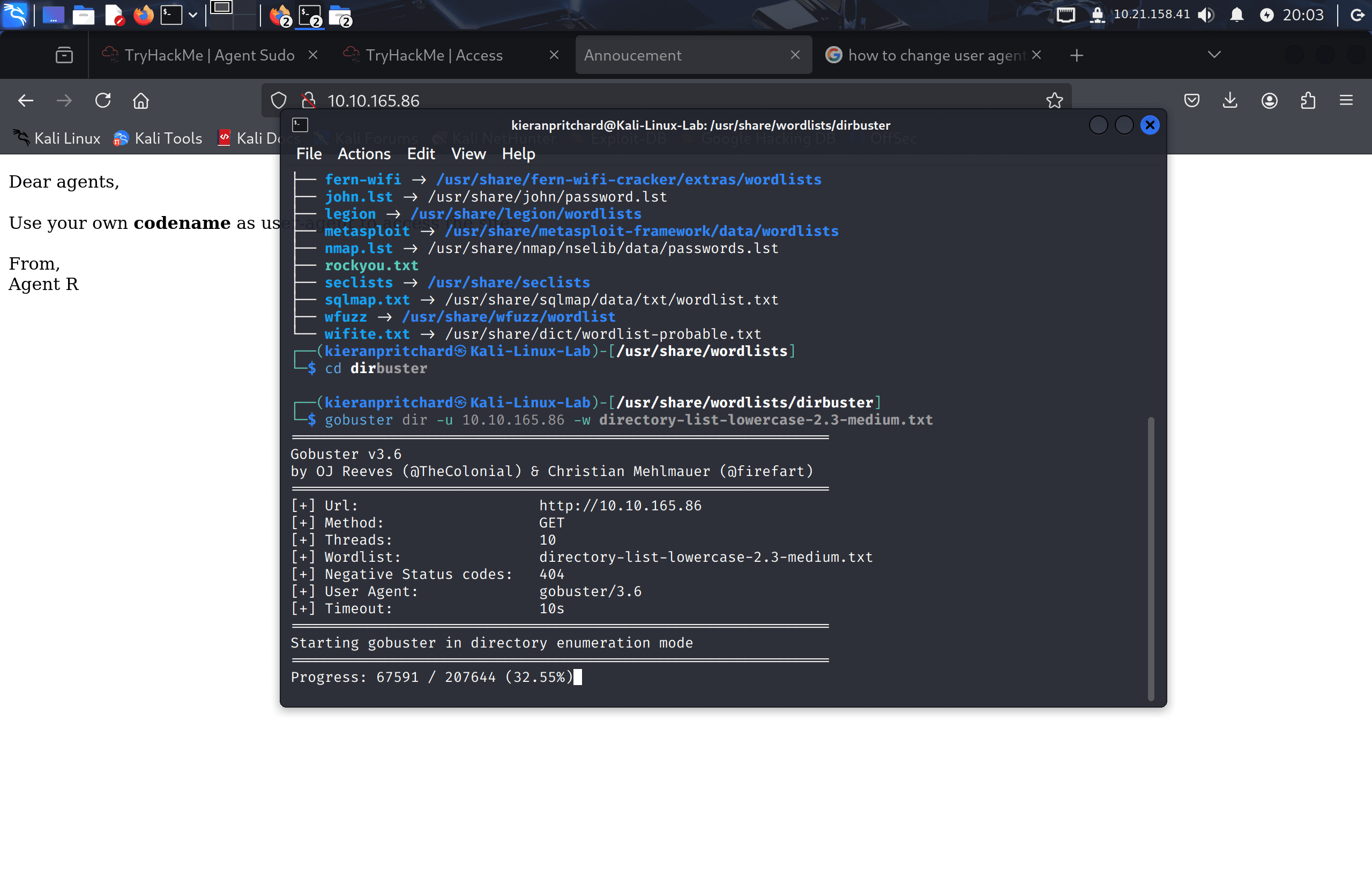Close the TryHackMe Access tab

(554, 55)
